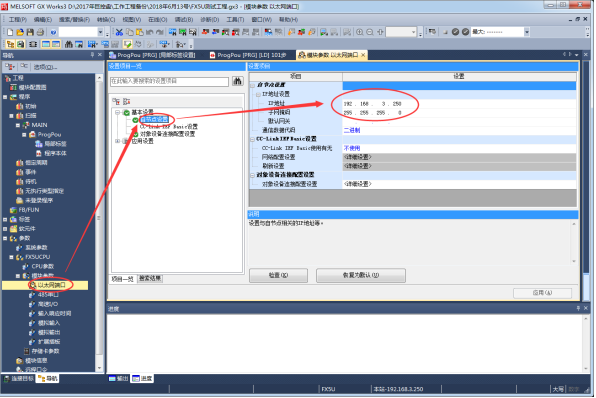Click navigation panel tree filter icon

click(10, 67)
